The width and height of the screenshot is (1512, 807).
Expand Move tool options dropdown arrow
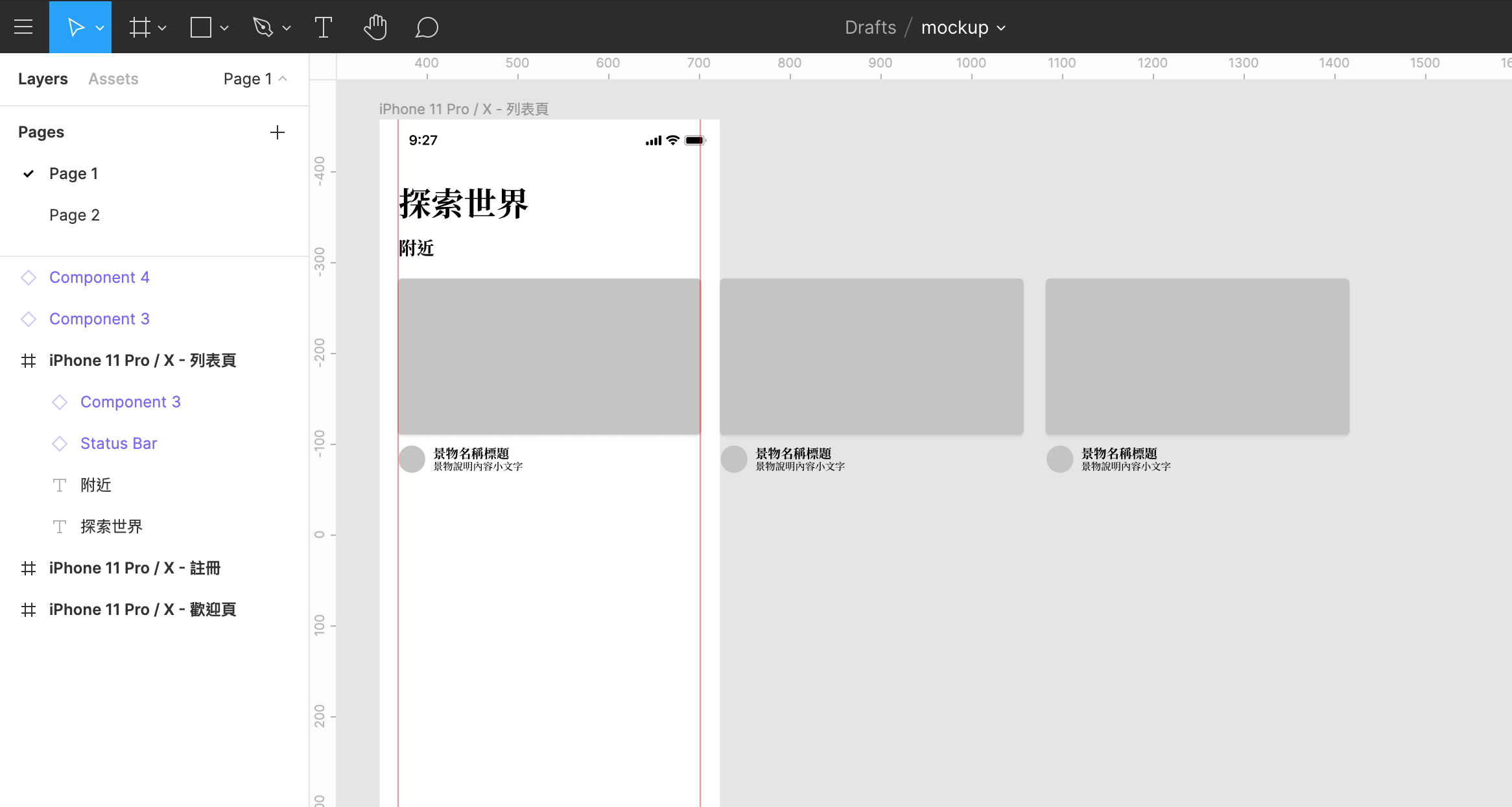(x=100, y=28)
